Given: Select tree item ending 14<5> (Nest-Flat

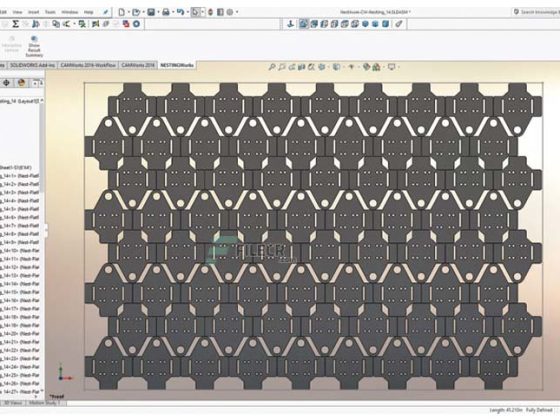Looking at the screenshot, I should tap(20, 209).
